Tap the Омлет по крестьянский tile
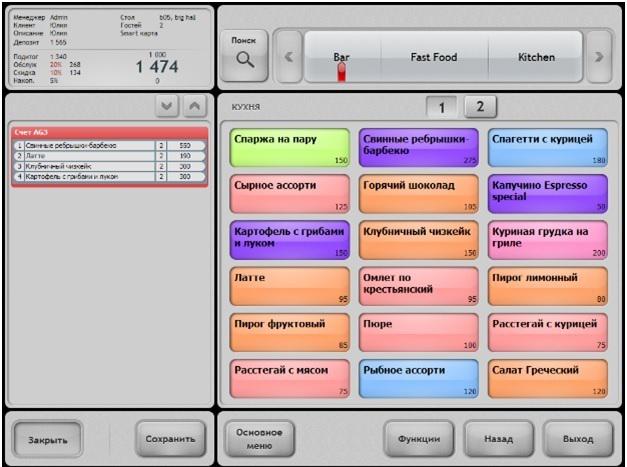Screen dimensions: 627x467 pyautogui.click(x=419, y=286)
